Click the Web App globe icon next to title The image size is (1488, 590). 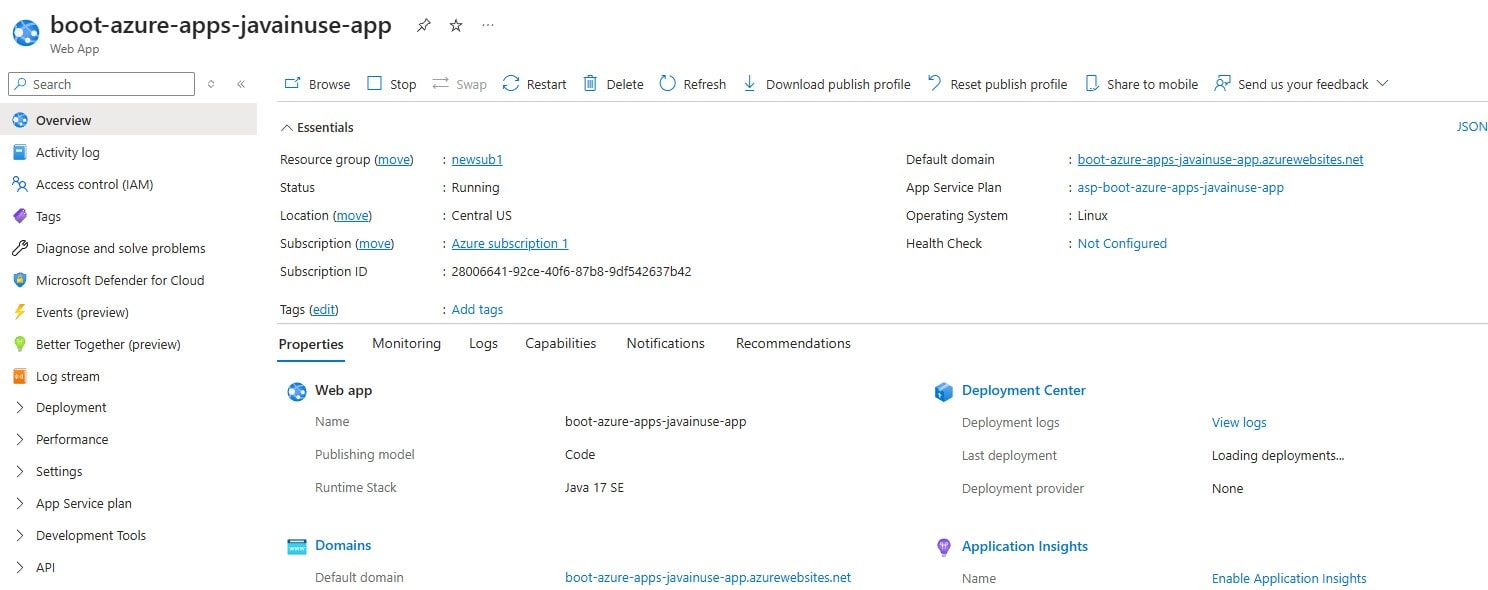26,33
